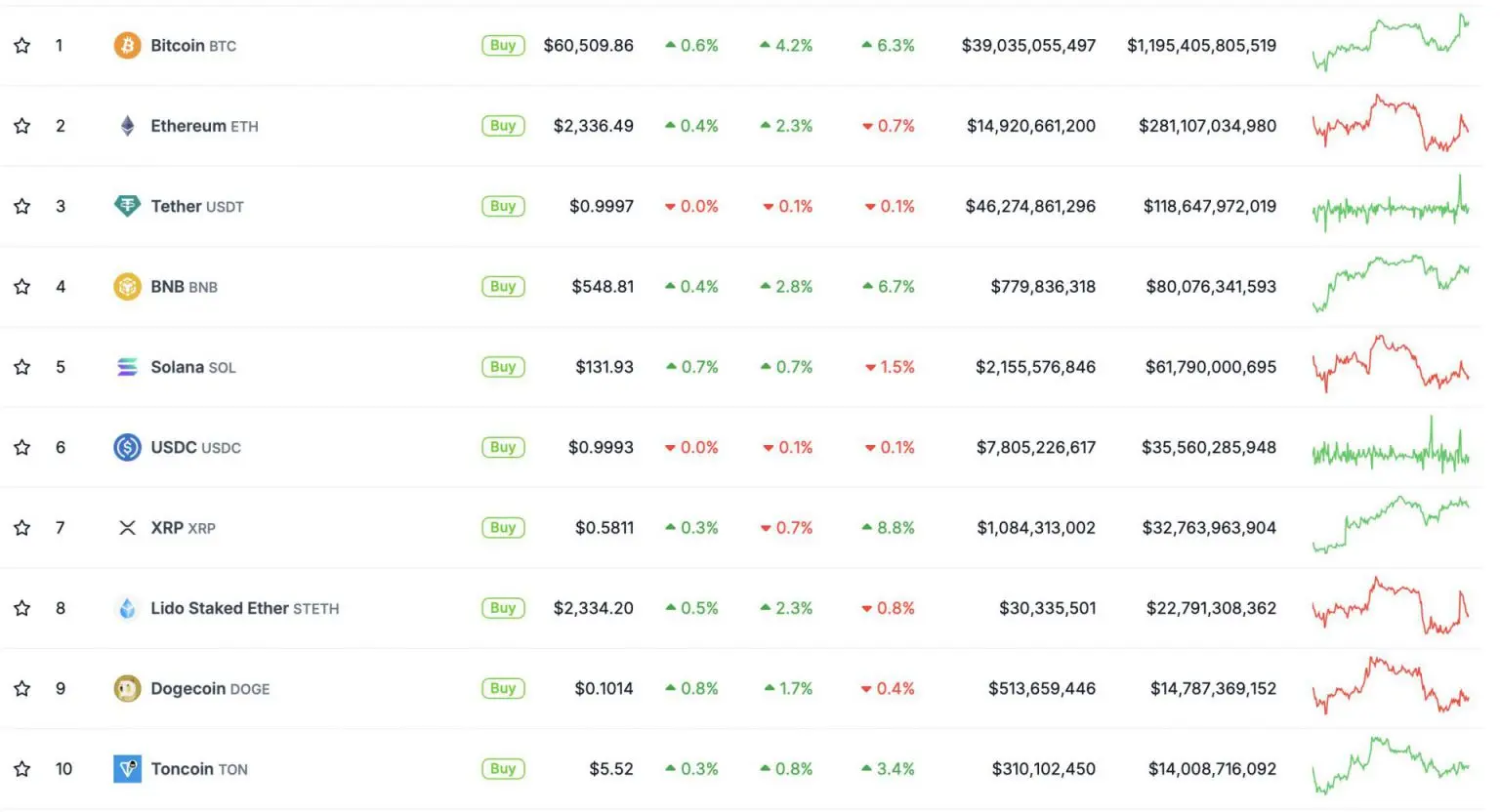Mark XRP as favorite with star
1500x812 pixels.
(21, 528)
